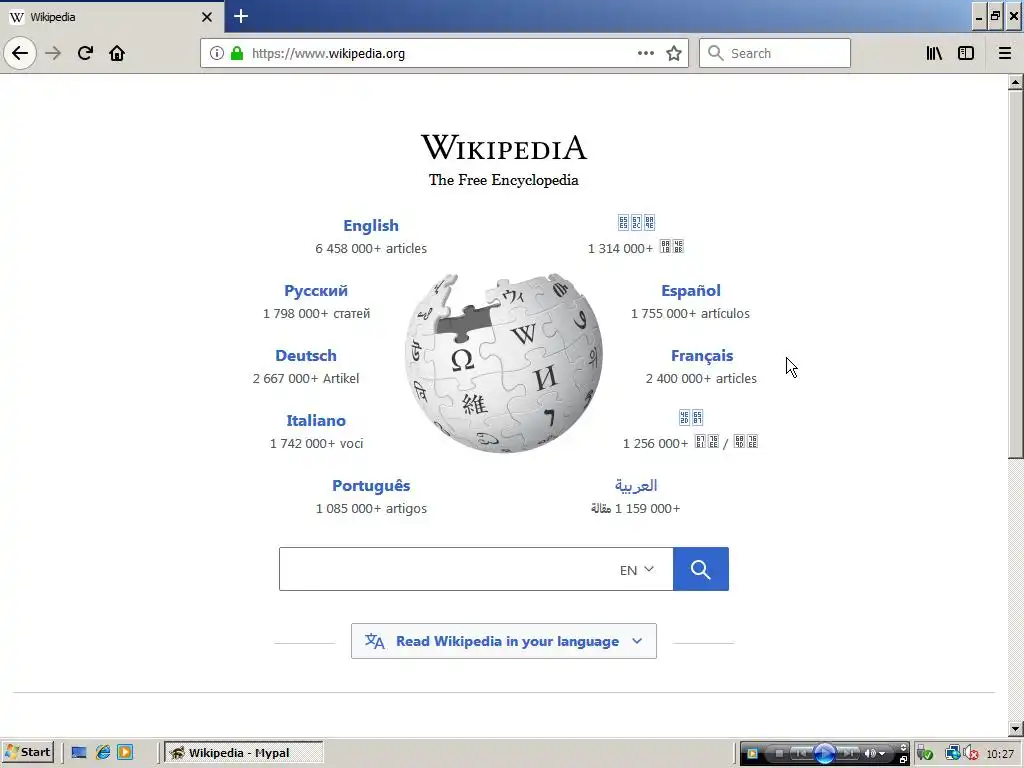1024x768 pixels.
Task: Close the Wikipedia tab
Action: pyautogui.click(x=206, y=17)
